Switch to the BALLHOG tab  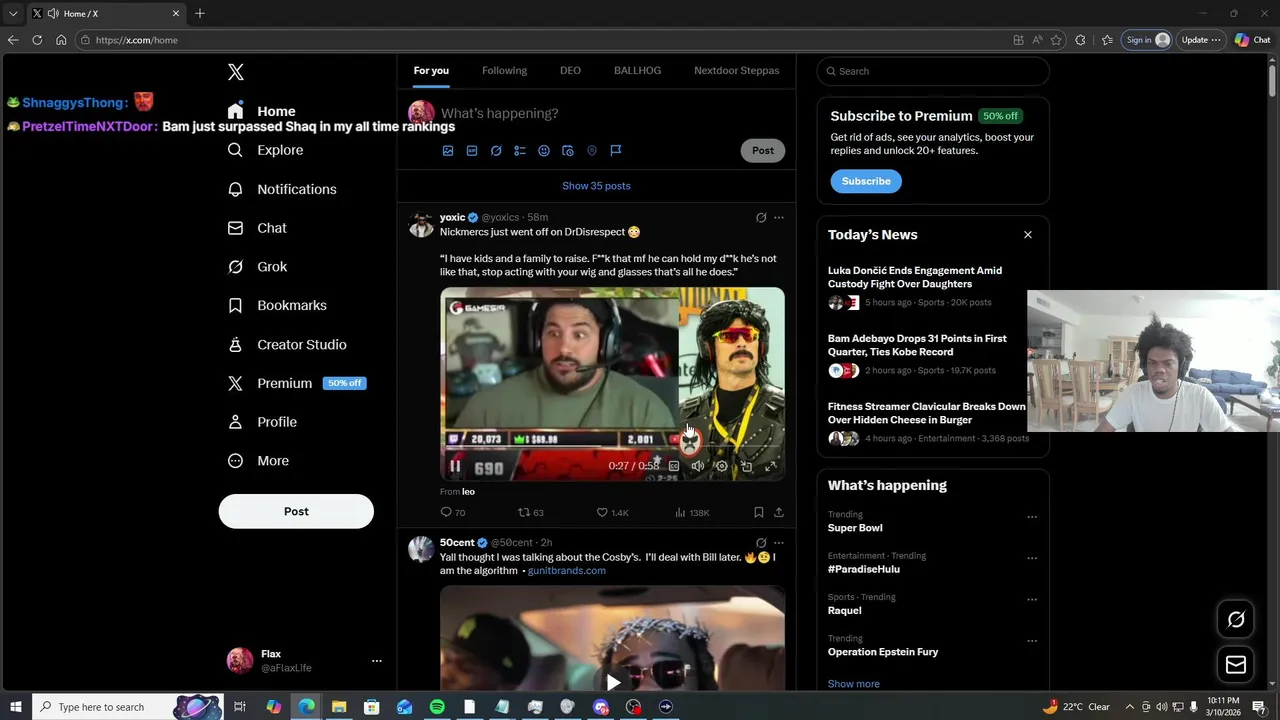pyautogui.click(x=637, y=71)
